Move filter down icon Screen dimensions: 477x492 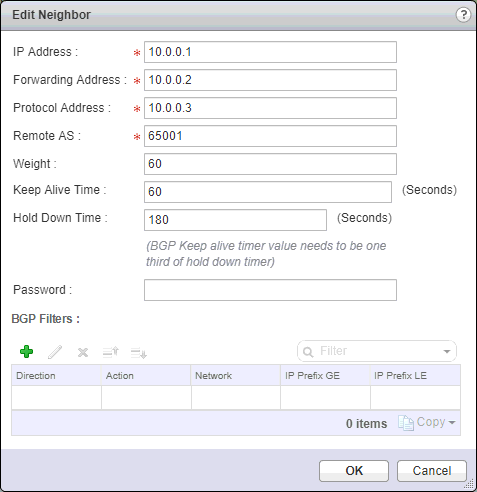(139, 353)
